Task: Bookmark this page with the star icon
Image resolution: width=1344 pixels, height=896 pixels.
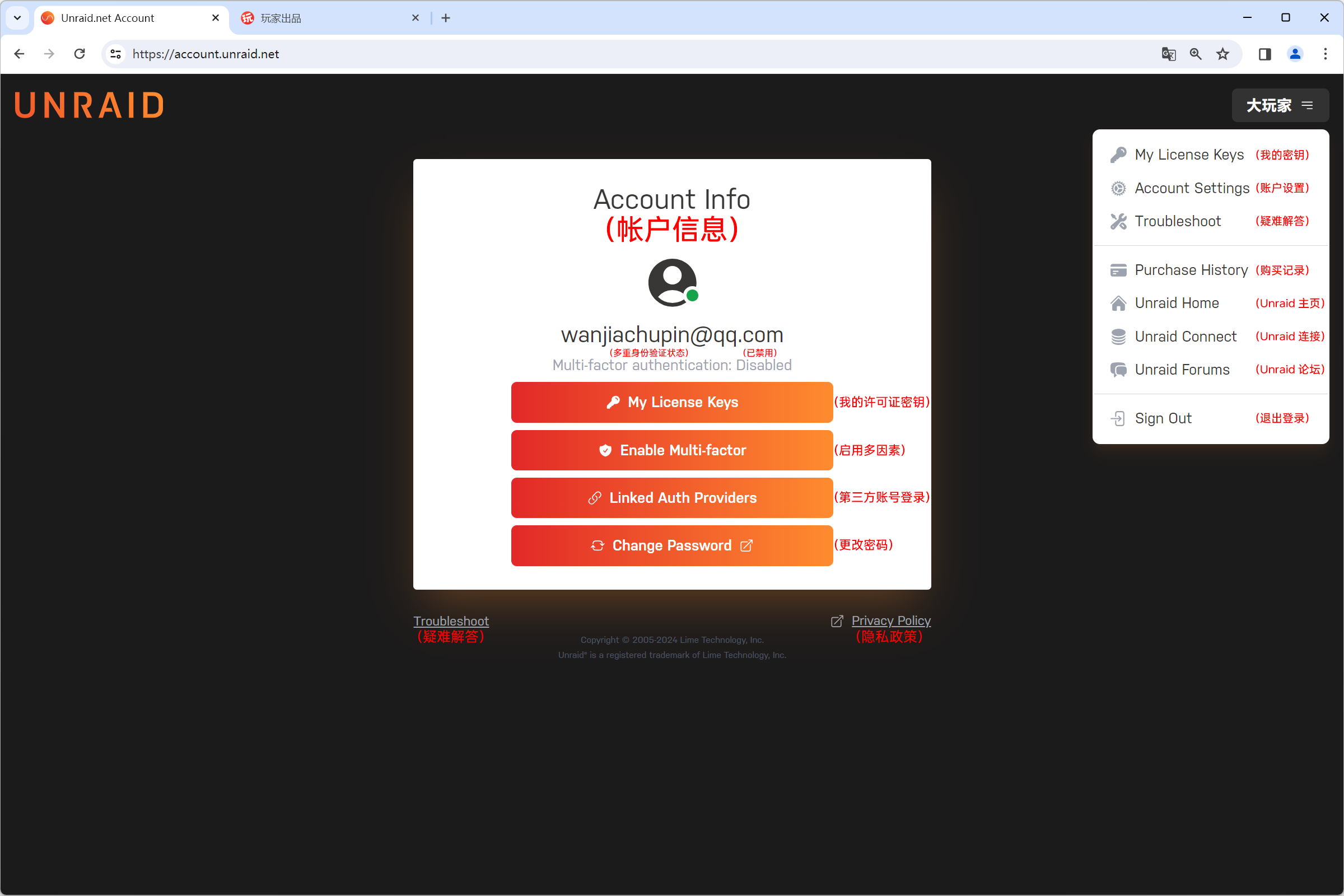Action: [x=1222, y=54]
